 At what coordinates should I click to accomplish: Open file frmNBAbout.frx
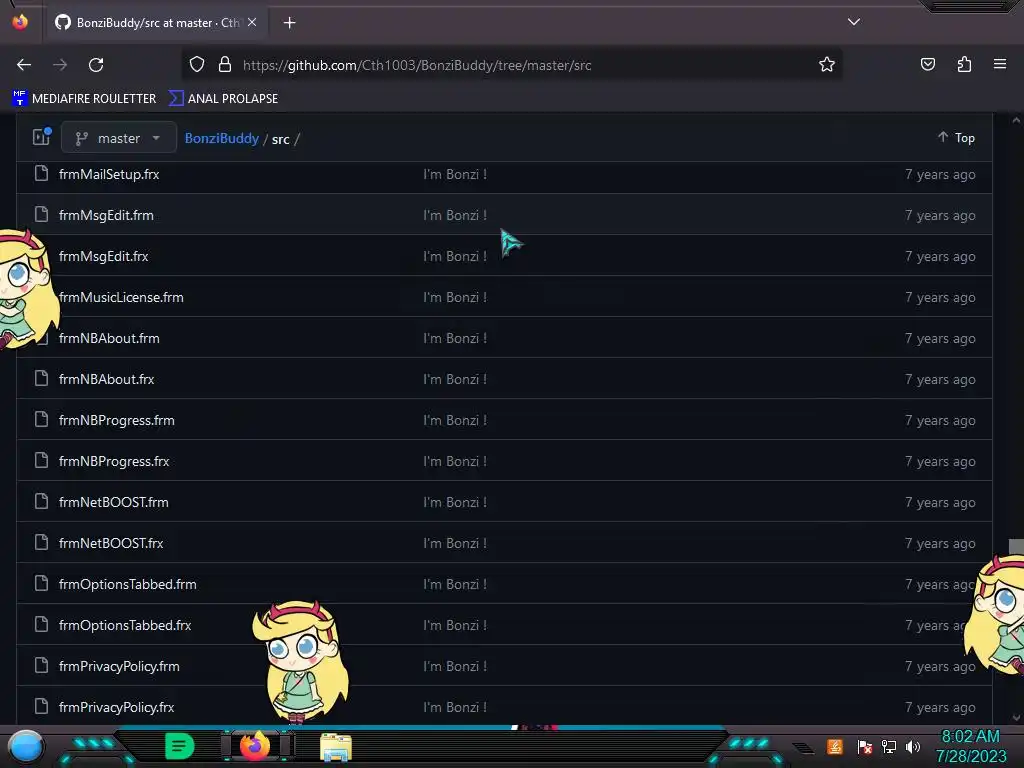tap(106, 379)
